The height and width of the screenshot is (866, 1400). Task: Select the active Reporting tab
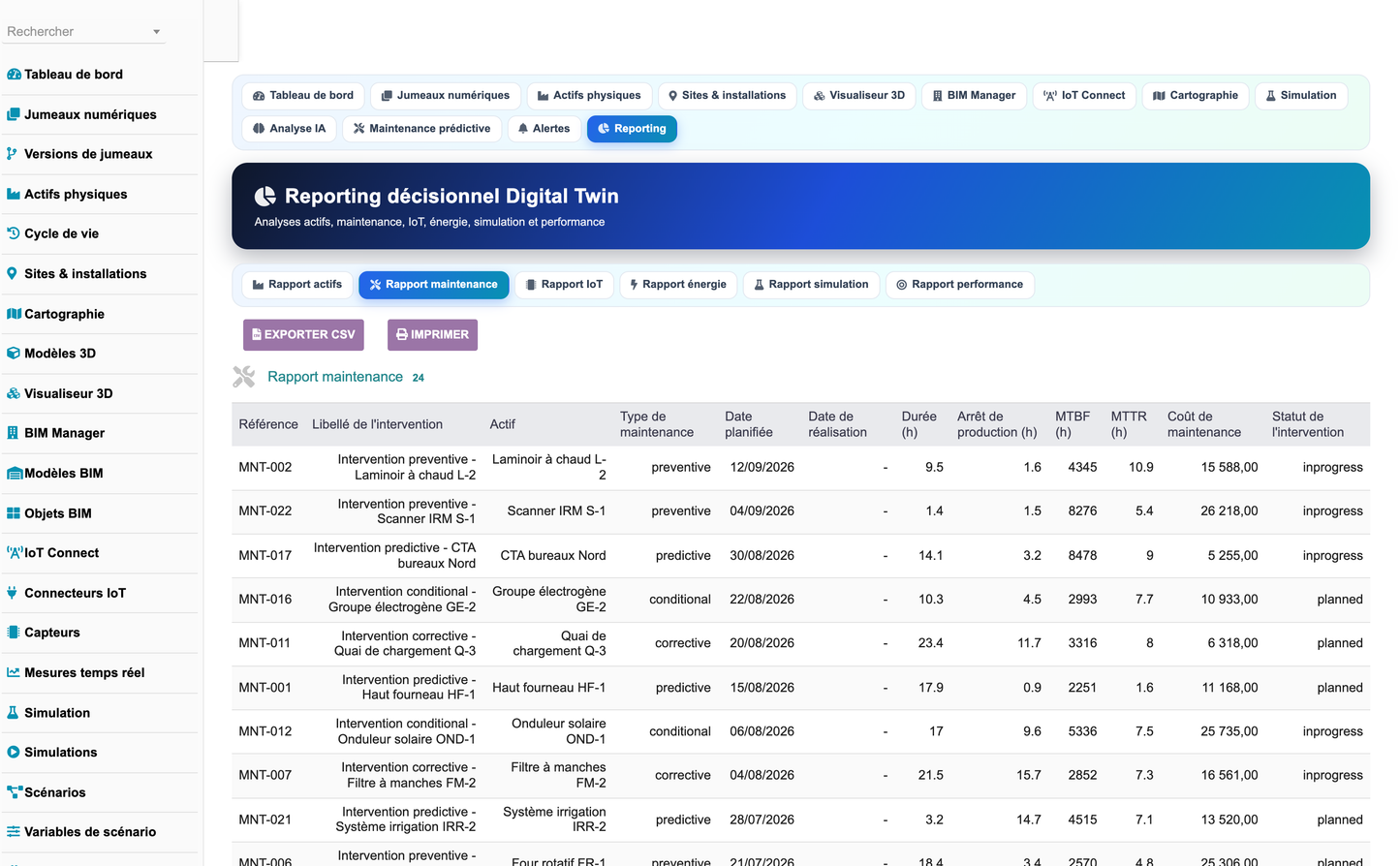[632, 129]
